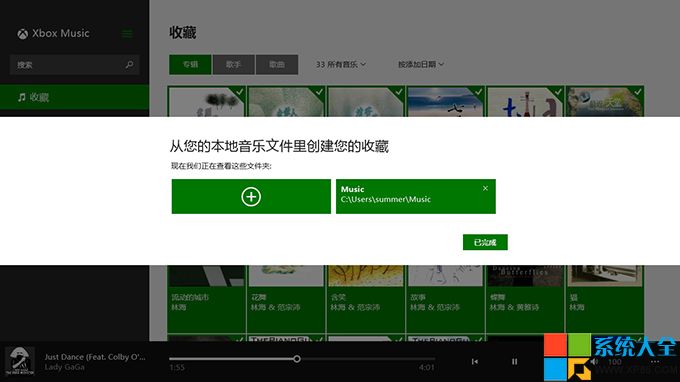
Task: Switch to the 专辑 albums tab
Action: click(190, 65)
